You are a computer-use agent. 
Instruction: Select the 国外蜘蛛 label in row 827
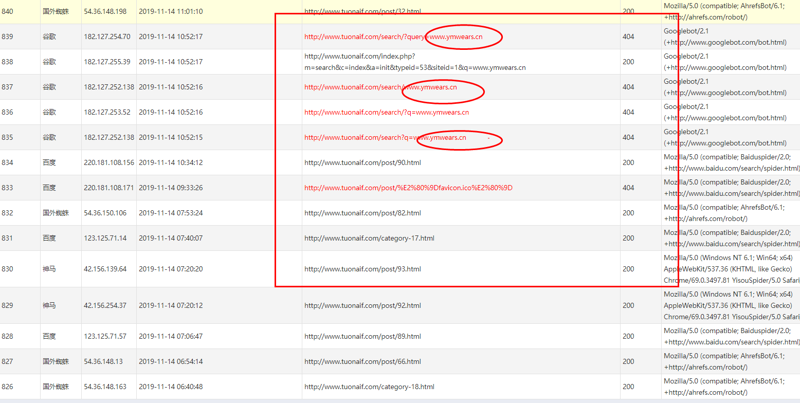(x=56, y=362)
